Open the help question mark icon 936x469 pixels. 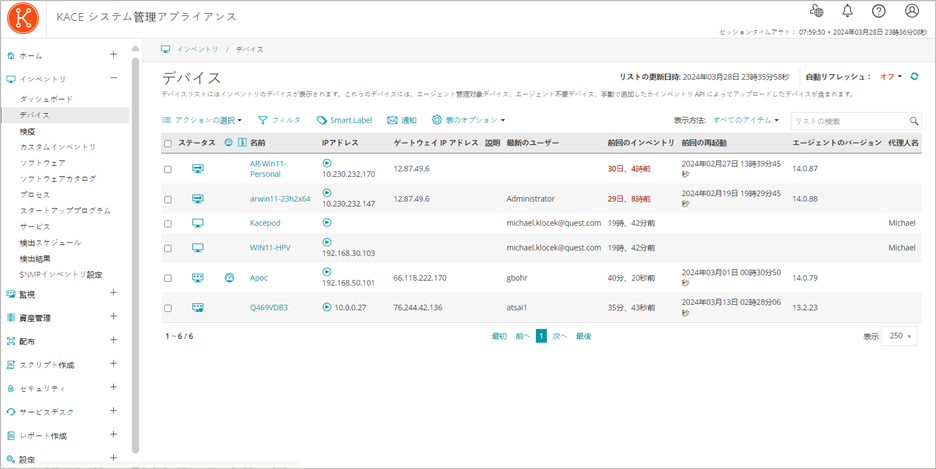(x=879, y=11)
